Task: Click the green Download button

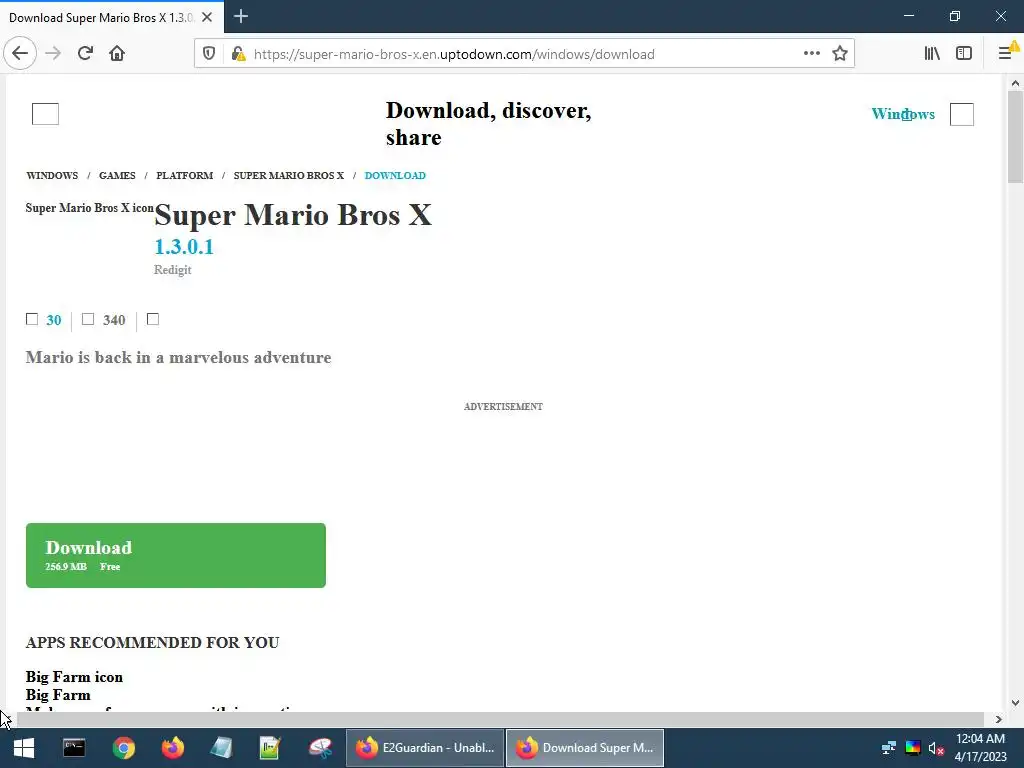Action: click(176, 555)
